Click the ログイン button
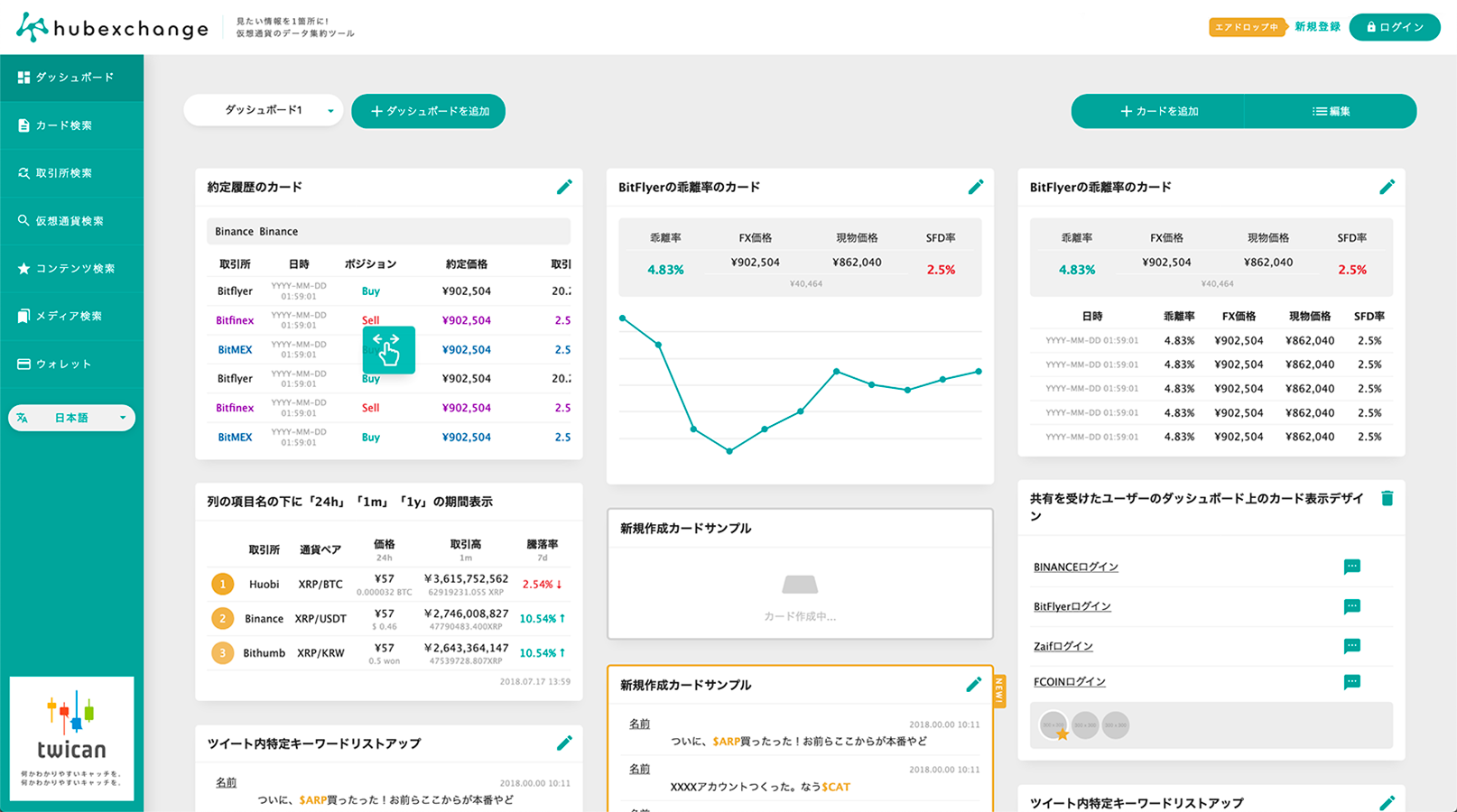Viewport: 1457px width, 812px height. (x=1395, y=27)
